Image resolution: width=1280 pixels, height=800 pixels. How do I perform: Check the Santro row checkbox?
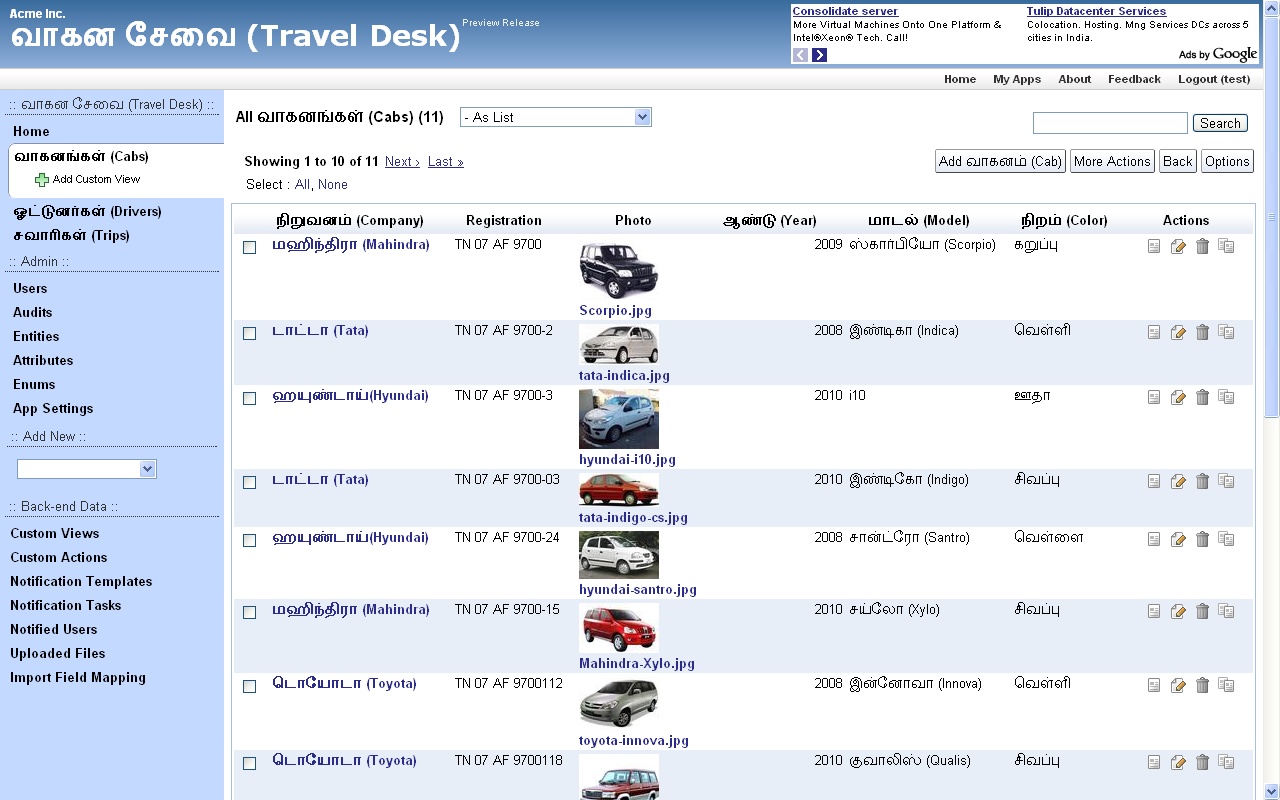[250, 541]
